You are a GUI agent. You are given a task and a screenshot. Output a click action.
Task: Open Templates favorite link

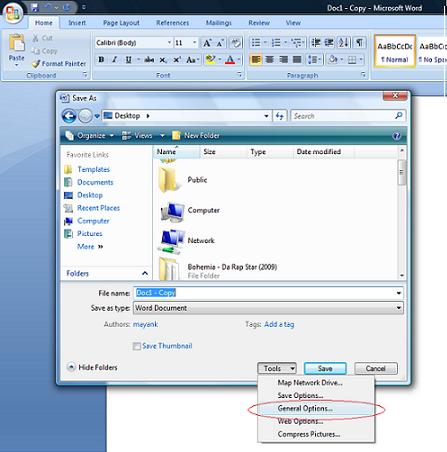coord(93,169)
